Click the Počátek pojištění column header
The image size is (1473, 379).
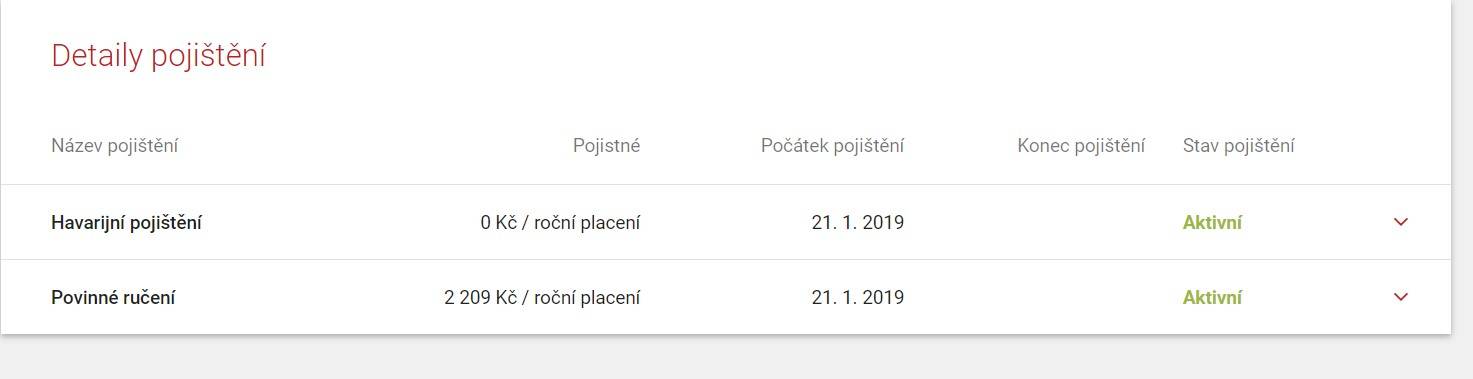point(832,146)
